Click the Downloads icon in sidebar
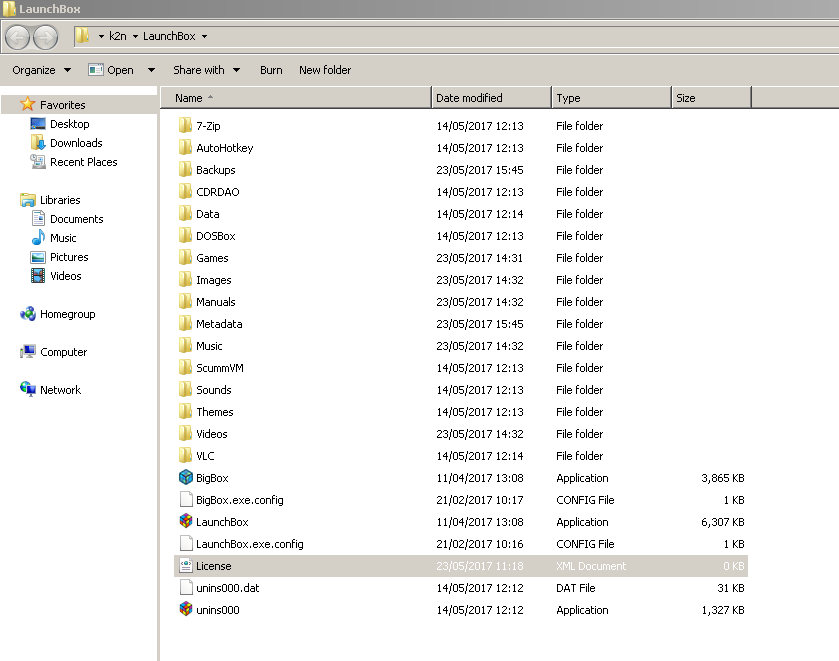Image resolution: width=839 pixels, height=661 pixels. click(x=38, y=142)
